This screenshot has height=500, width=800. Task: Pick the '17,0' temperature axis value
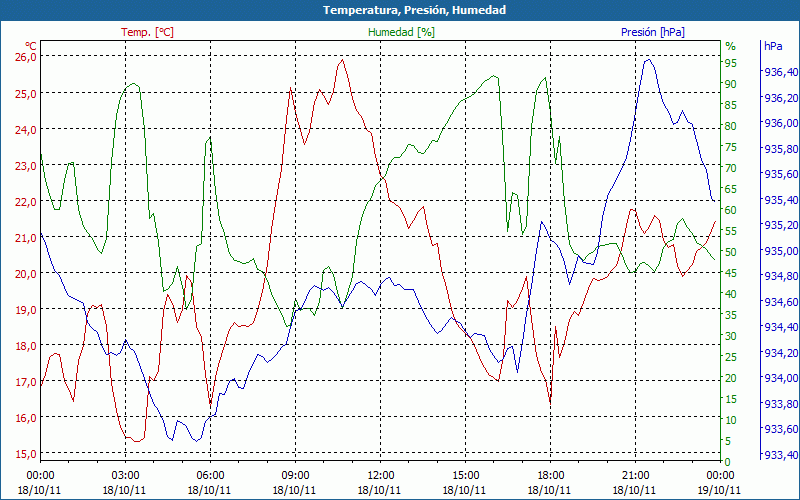click(27, 382)
